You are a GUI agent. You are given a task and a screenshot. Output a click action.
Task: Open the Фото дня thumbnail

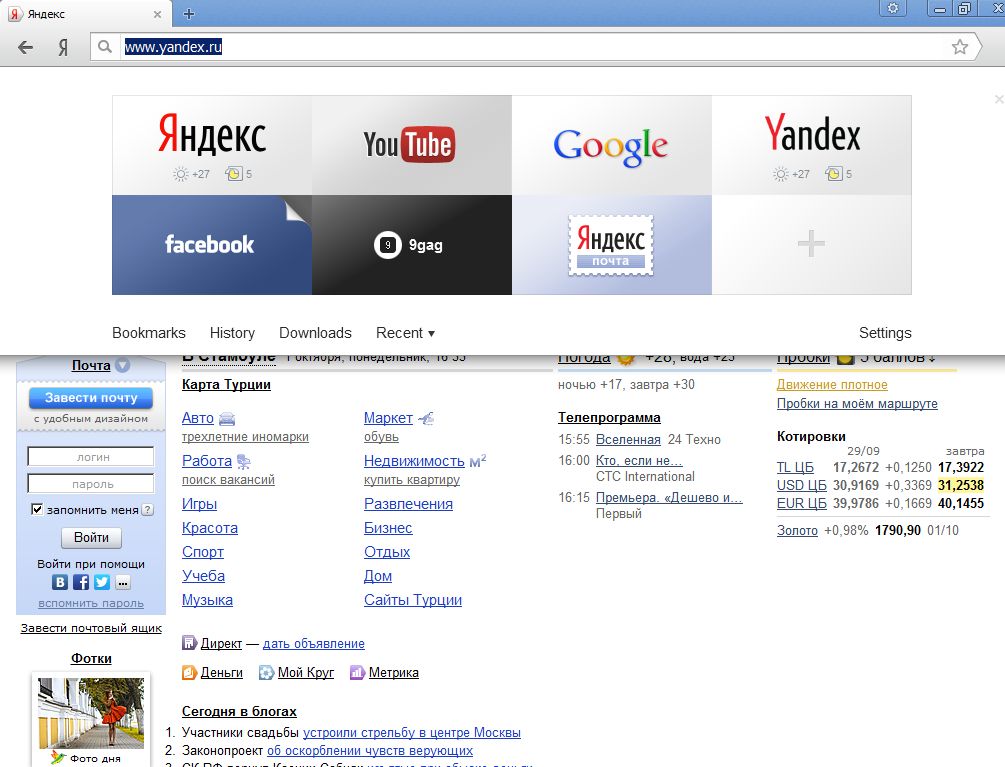click(x=91, y=714)
